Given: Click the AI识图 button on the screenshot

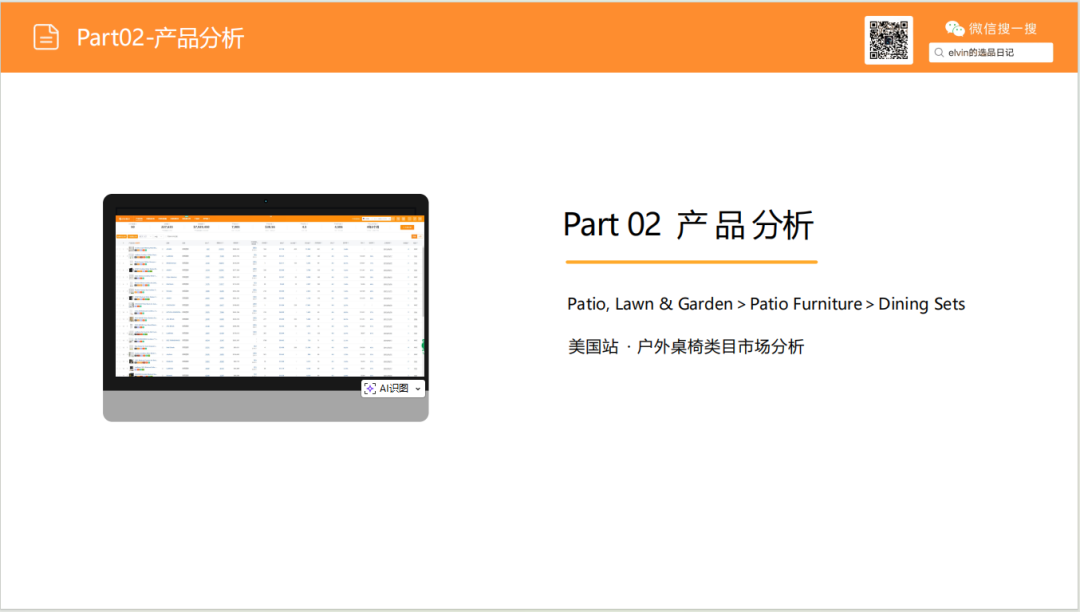Looking at the screenshot, I should pyautogui.click(x=393, y=388).
